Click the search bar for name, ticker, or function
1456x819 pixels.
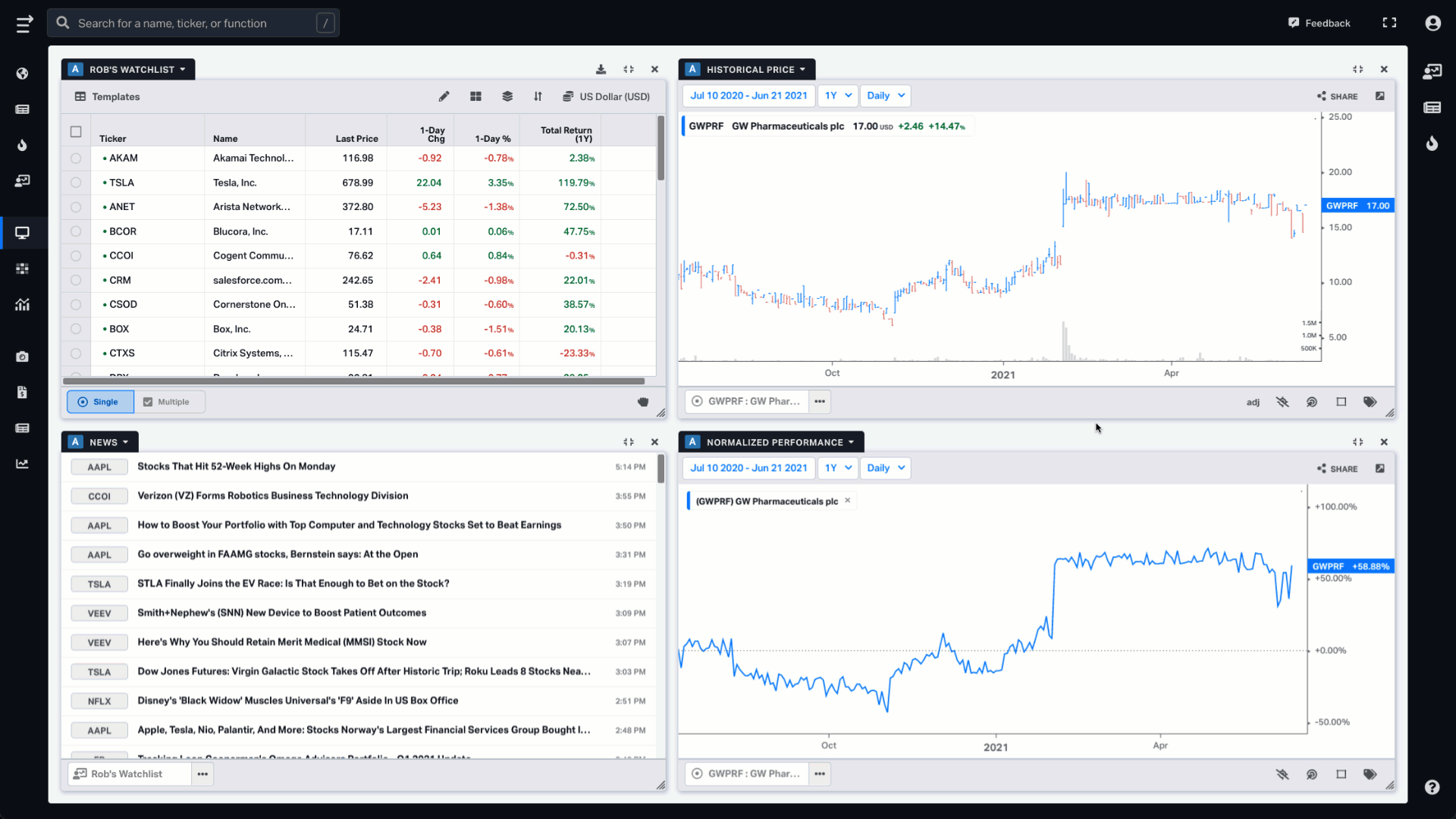click(193, 24)
